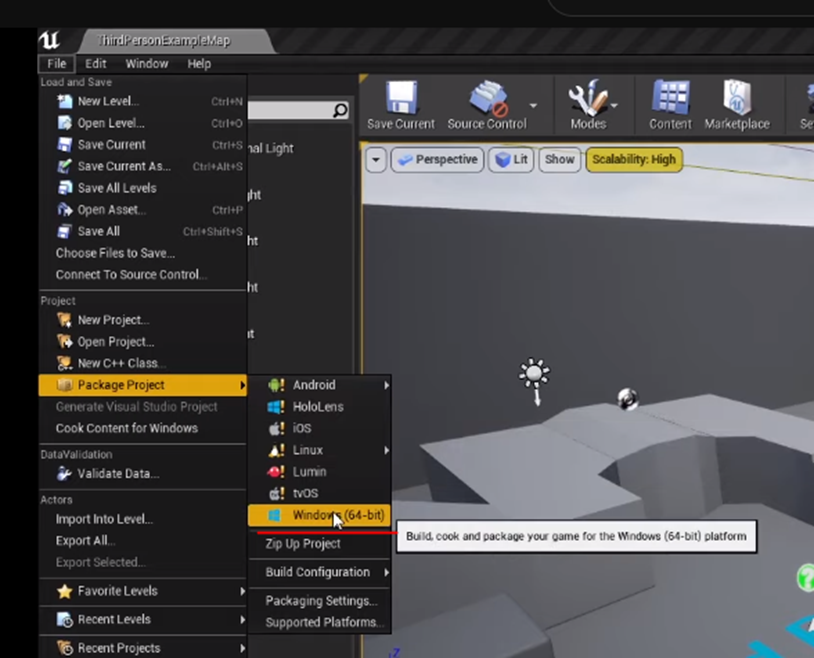
Task: Select HoloLens packaging target
Action: (x=319, y=407)
